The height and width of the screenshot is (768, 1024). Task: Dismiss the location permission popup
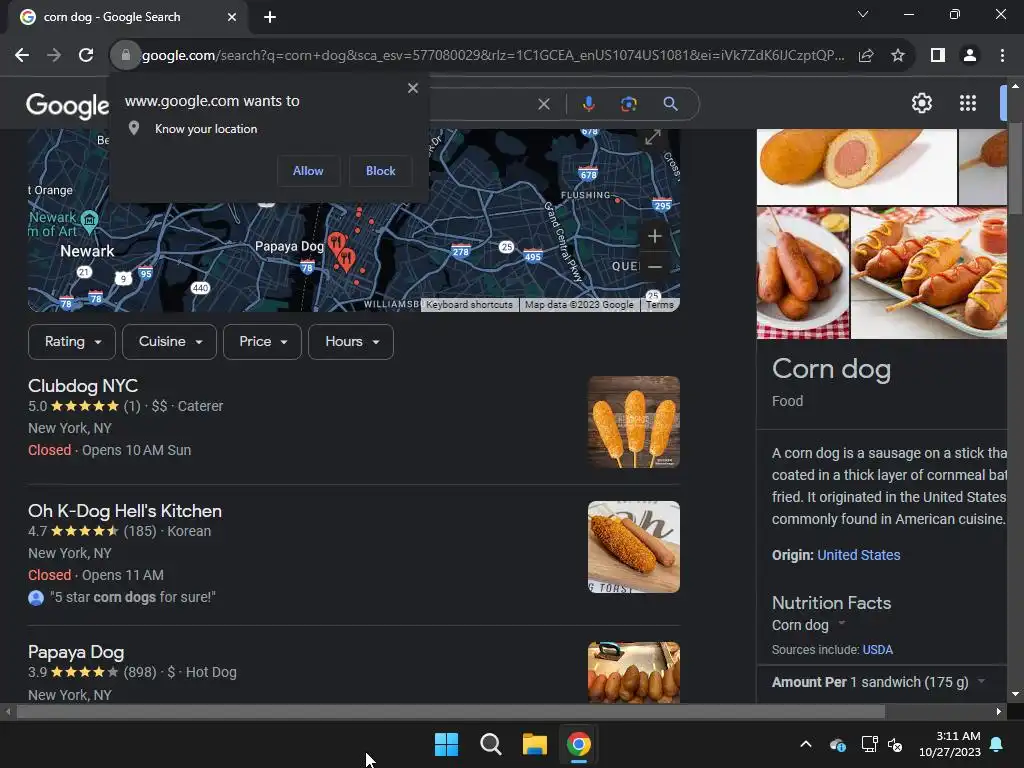413,88
